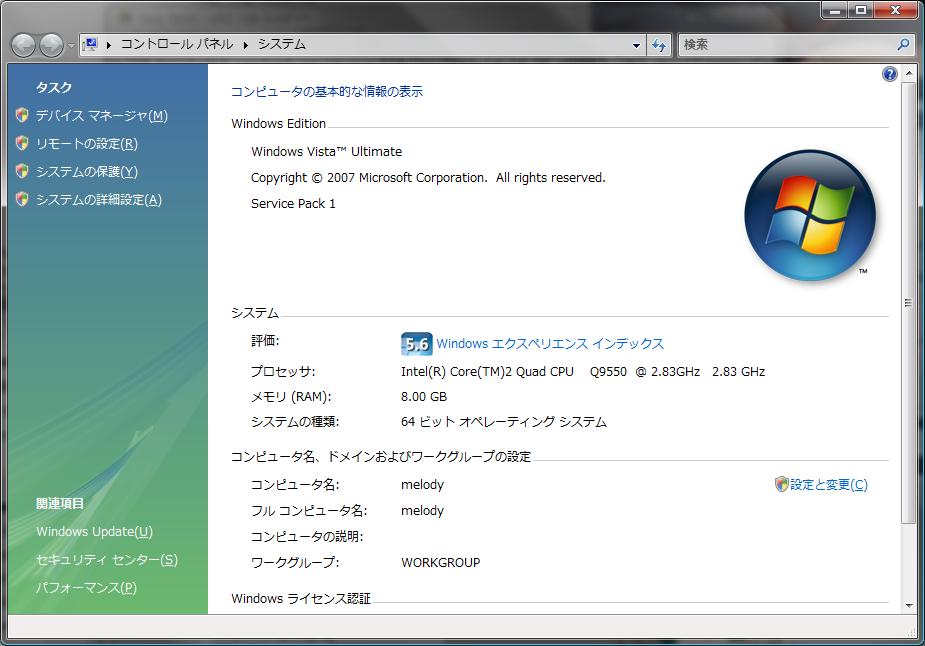This screenshot has height=646, width=925.
Task: Click the Service Pack 1 text
Action: [x=293, y=204]
